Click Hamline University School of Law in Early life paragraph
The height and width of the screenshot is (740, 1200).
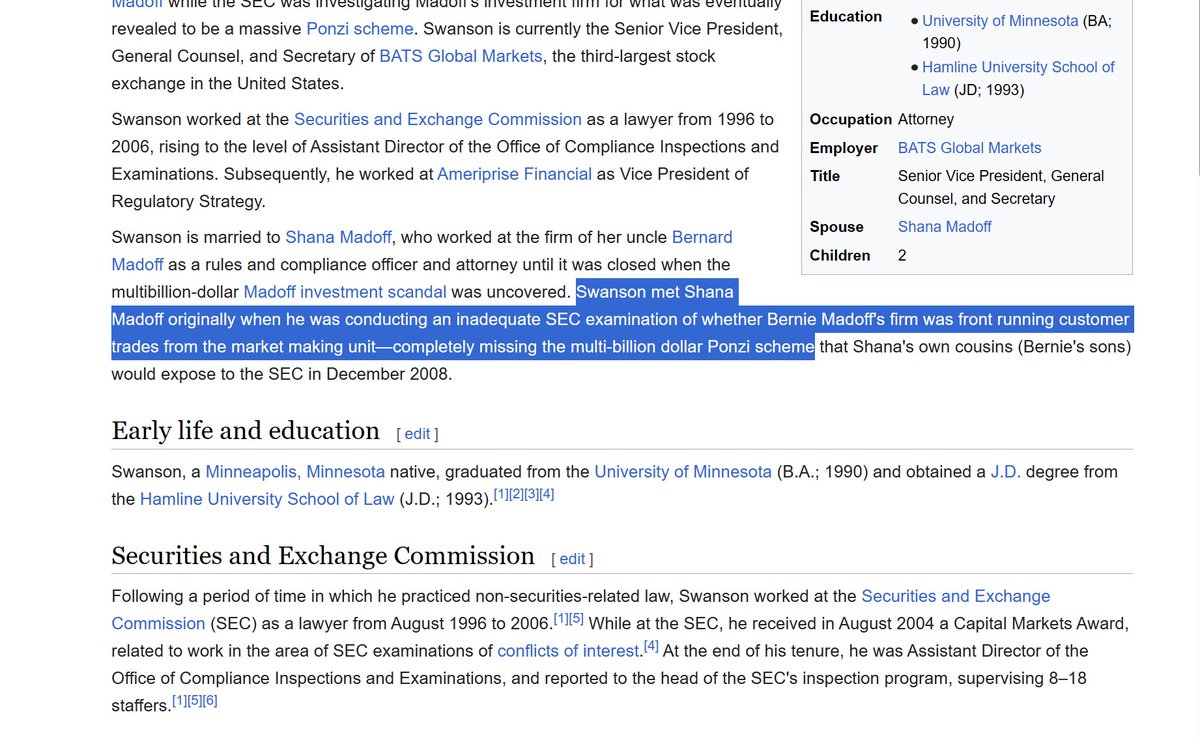tap(267, 499)
